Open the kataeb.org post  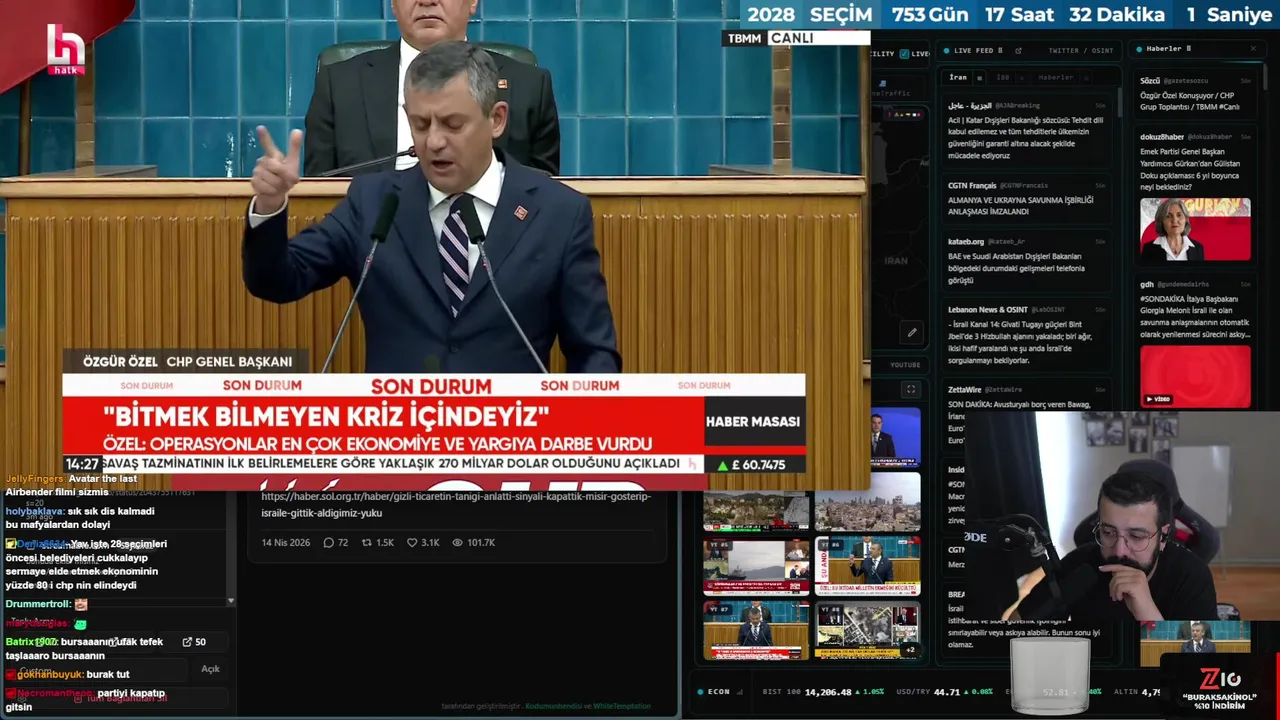[1027, 260]
